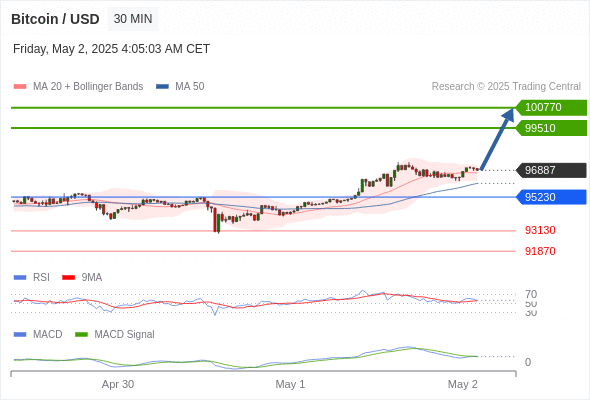
Task: Click the pink MA 20 legend swatch
Action: [20, 87]
